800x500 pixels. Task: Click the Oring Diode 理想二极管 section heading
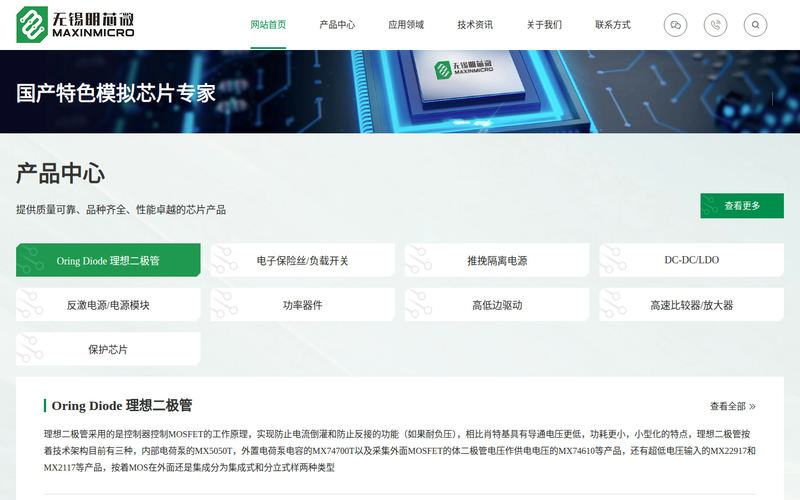121,406
